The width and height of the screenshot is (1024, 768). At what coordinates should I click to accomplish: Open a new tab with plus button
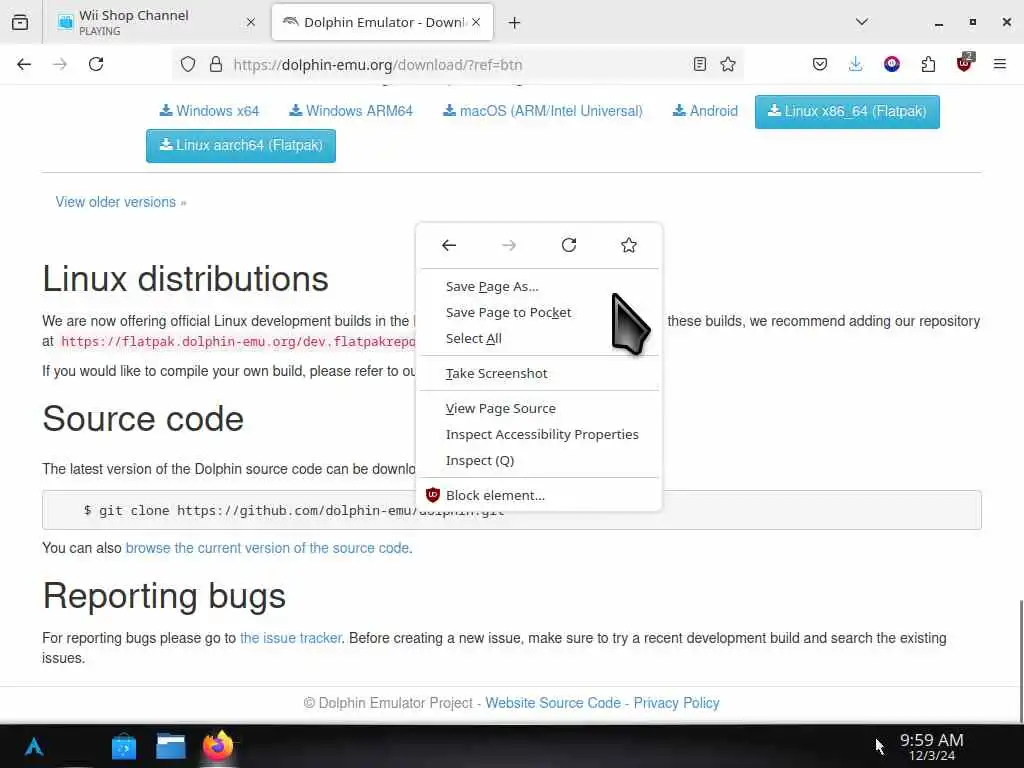tap(515, 23)
